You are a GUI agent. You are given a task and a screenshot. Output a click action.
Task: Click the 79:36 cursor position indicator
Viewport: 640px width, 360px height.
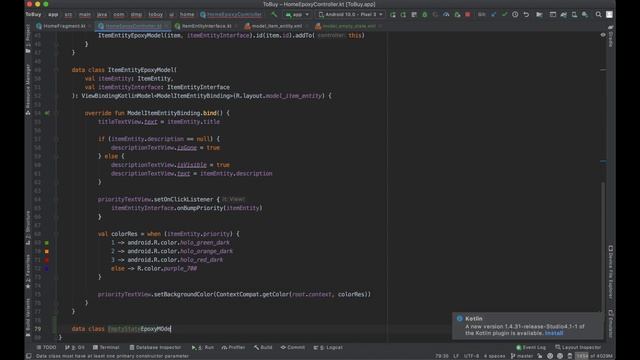point(442,356)
